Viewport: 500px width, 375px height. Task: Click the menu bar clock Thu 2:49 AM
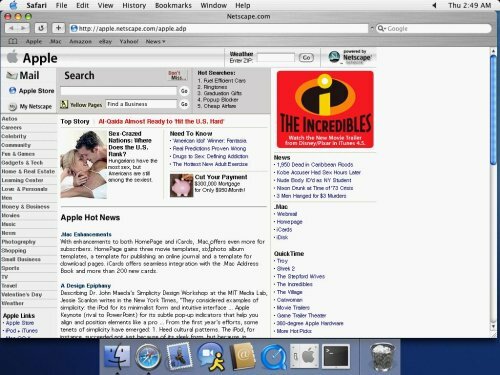469,5
